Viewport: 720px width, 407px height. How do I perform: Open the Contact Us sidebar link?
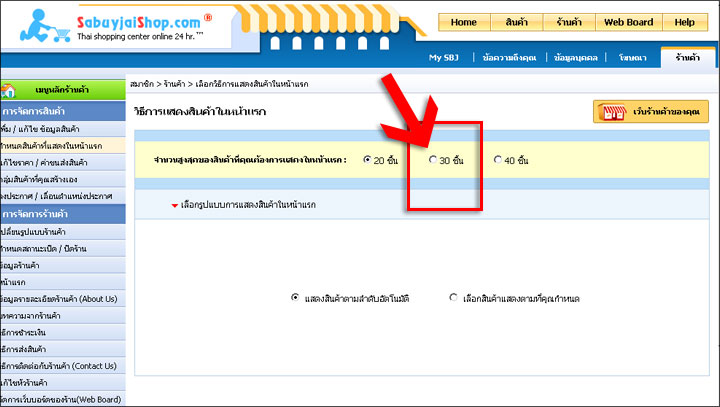62,366
